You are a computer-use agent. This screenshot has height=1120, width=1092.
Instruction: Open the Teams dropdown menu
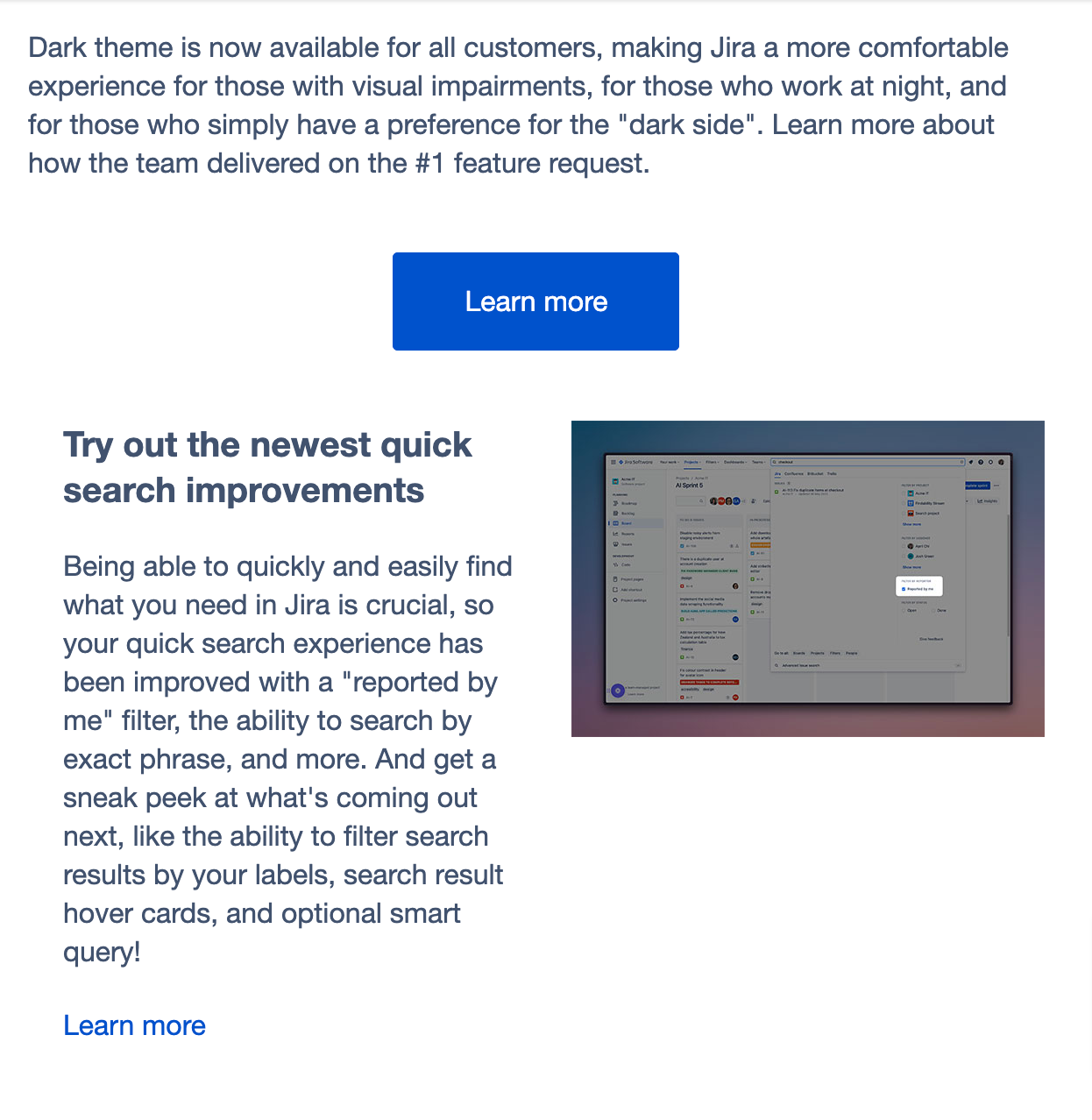[x=759, y=462]
